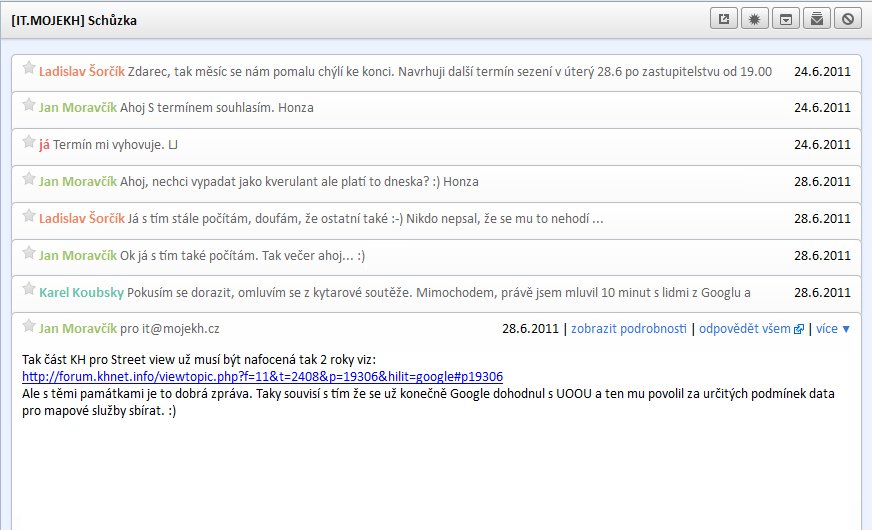Expand Ladislav Šorčík's message 'Zdarec, tak měsíc'
This screenshot has height=530, width=872.
point(437,72)
